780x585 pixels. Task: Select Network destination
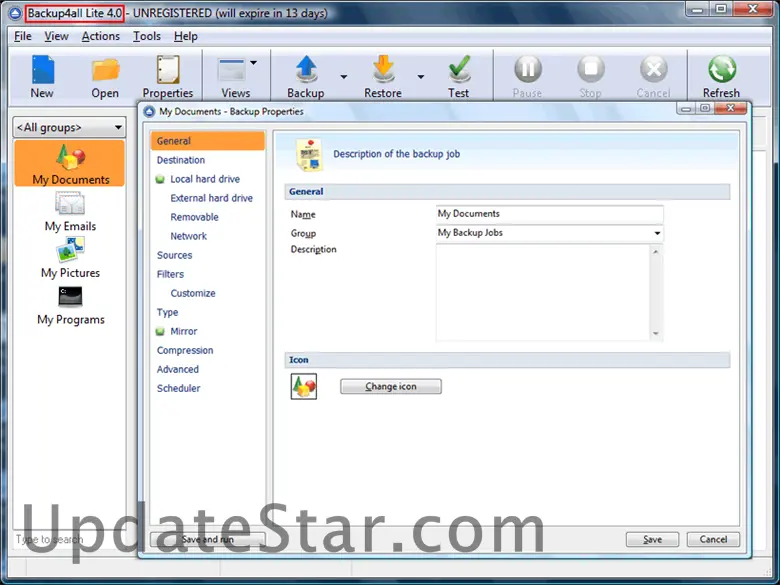tap(189, 236)
